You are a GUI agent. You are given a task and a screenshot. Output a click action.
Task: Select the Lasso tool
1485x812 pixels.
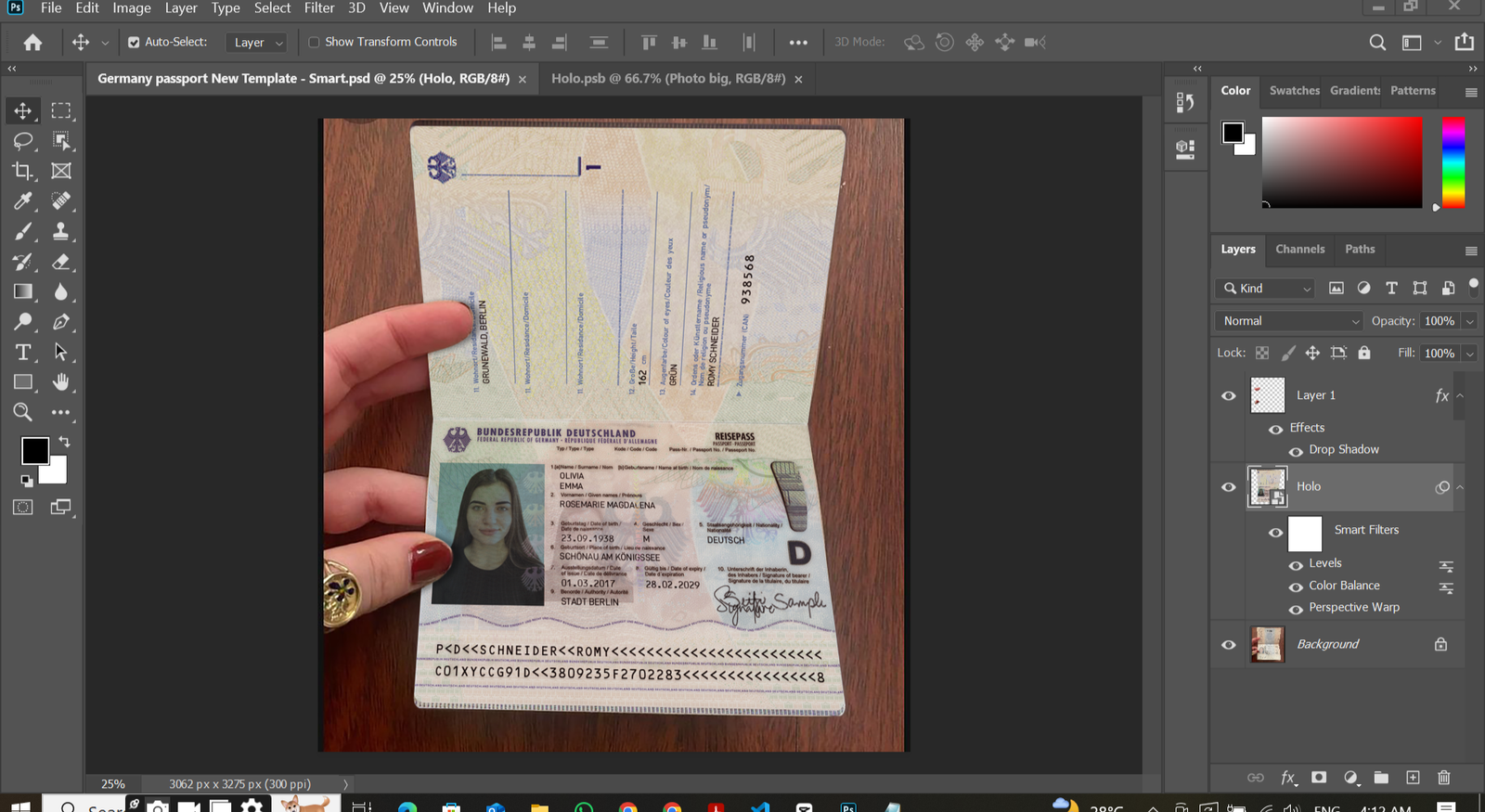click(23, 141)
